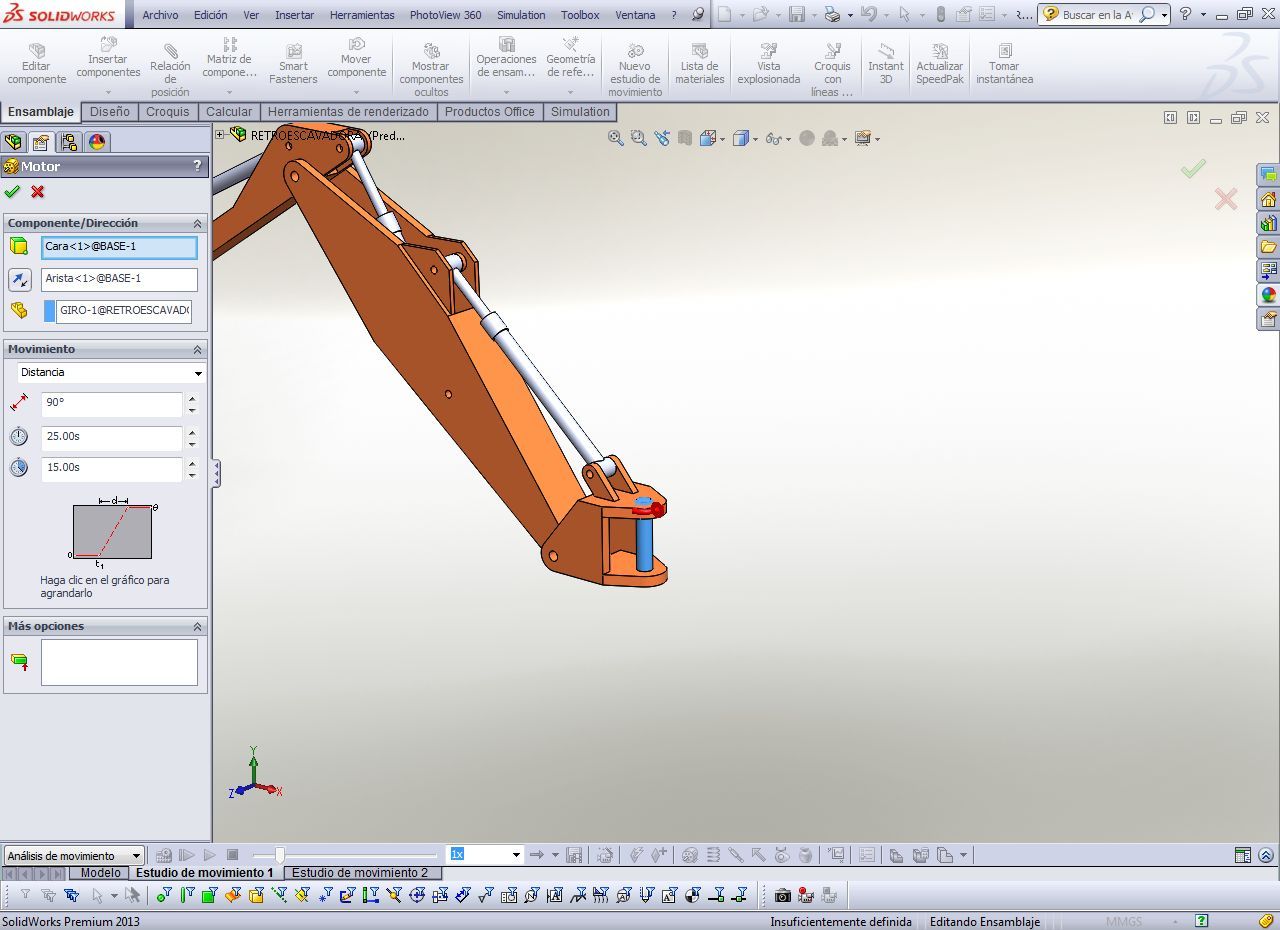Click the Calculate motion study icon
This screenshot has height=930, width=1280.
(x=164, y=855)
